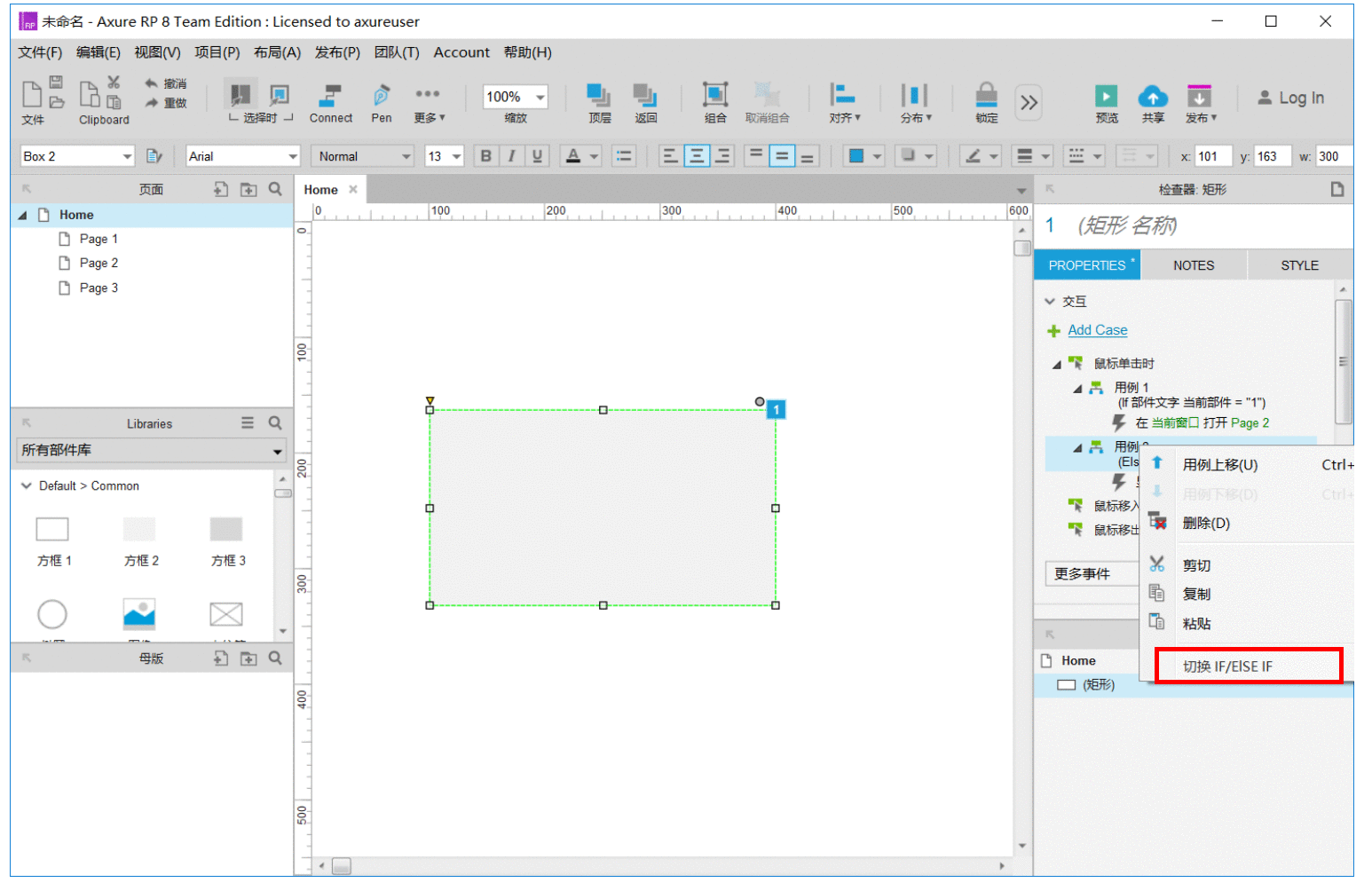Open the Box 2 widget style dropdown
This screenshot has height=891, width=1372.
pos(127,156)
